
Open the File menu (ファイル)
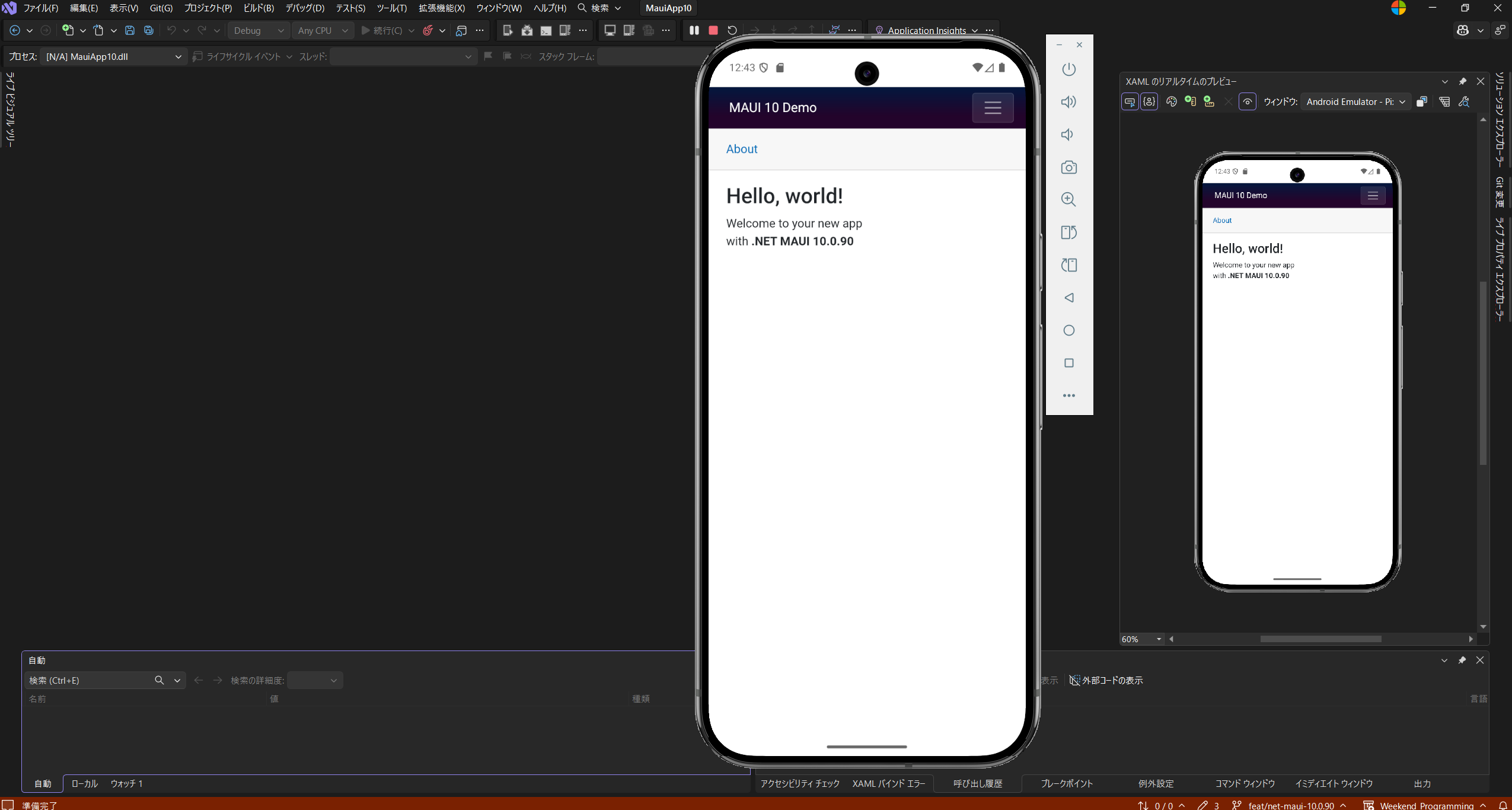point(40,8)
